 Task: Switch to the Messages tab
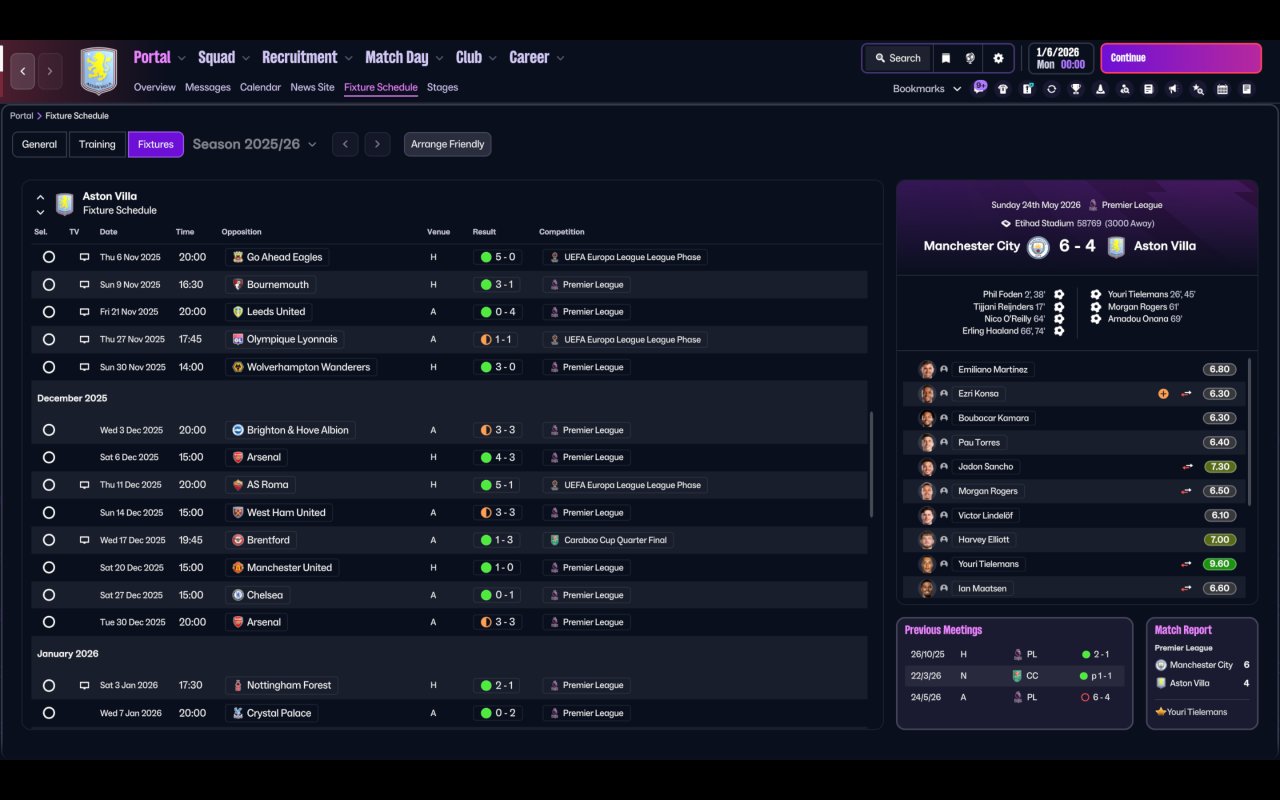208,87
